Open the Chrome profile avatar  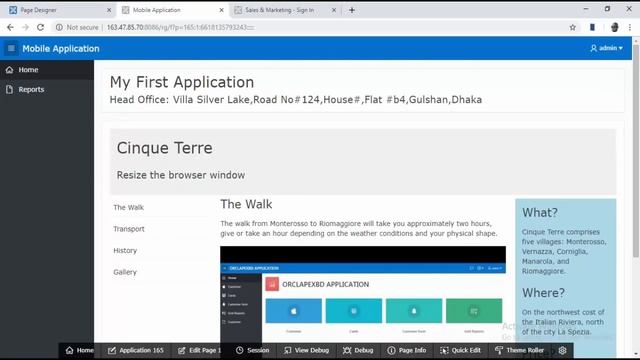[x=615, y=27]
